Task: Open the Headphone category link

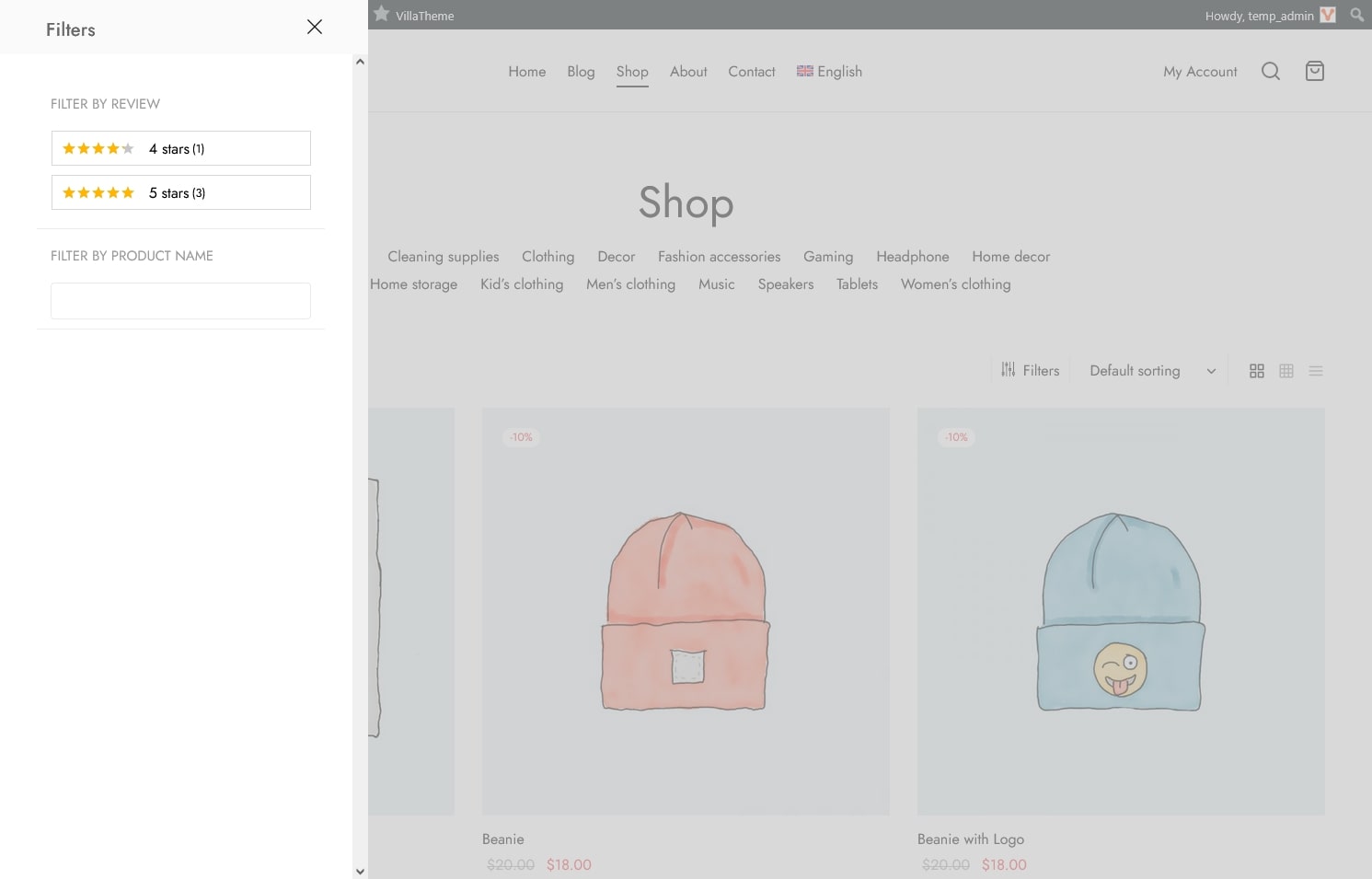Action: pos(912,257)
